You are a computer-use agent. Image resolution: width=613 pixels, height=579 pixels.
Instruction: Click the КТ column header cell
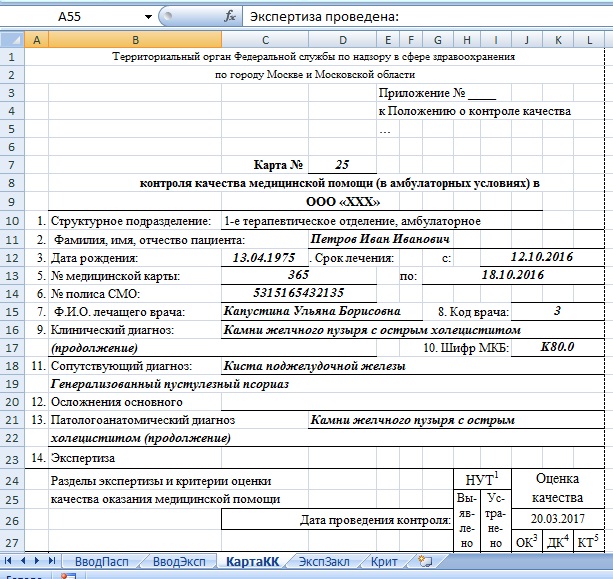pos(589,541)
